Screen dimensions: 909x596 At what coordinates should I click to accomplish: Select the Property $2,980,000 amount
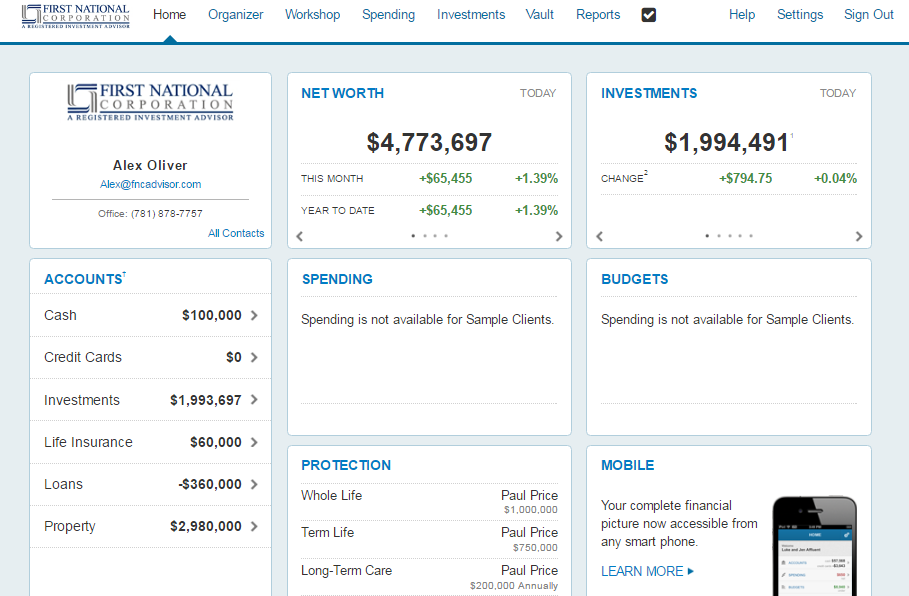tap(206, 526)
